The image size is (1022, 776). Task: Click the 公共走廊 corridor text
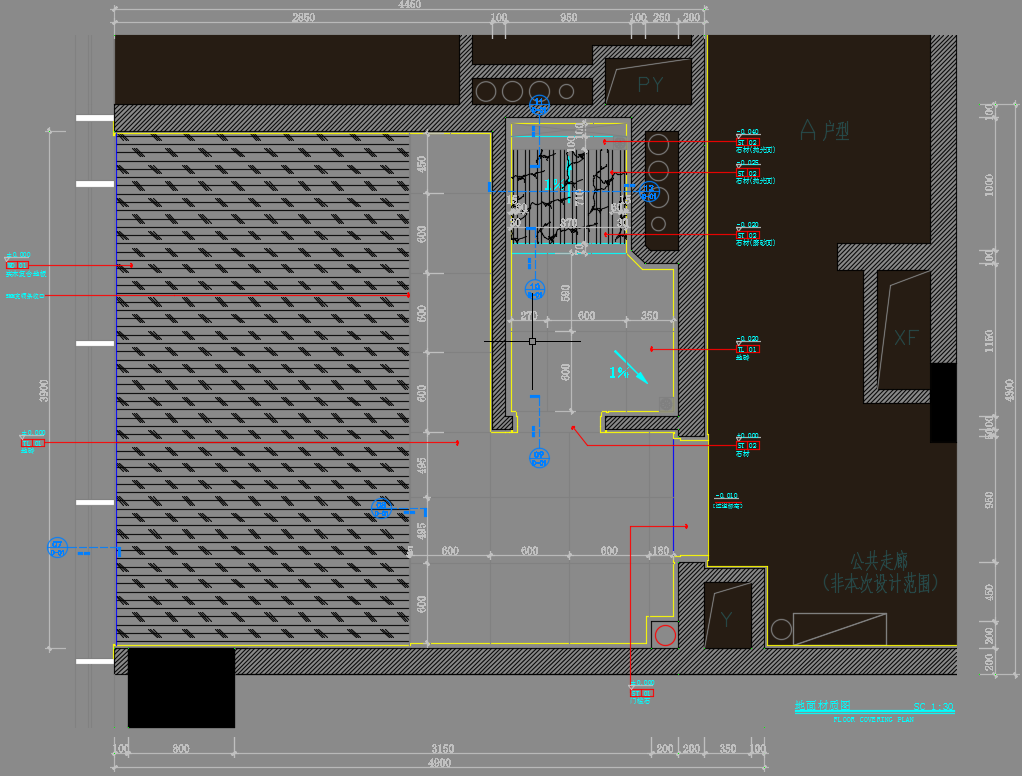(879, 561)
